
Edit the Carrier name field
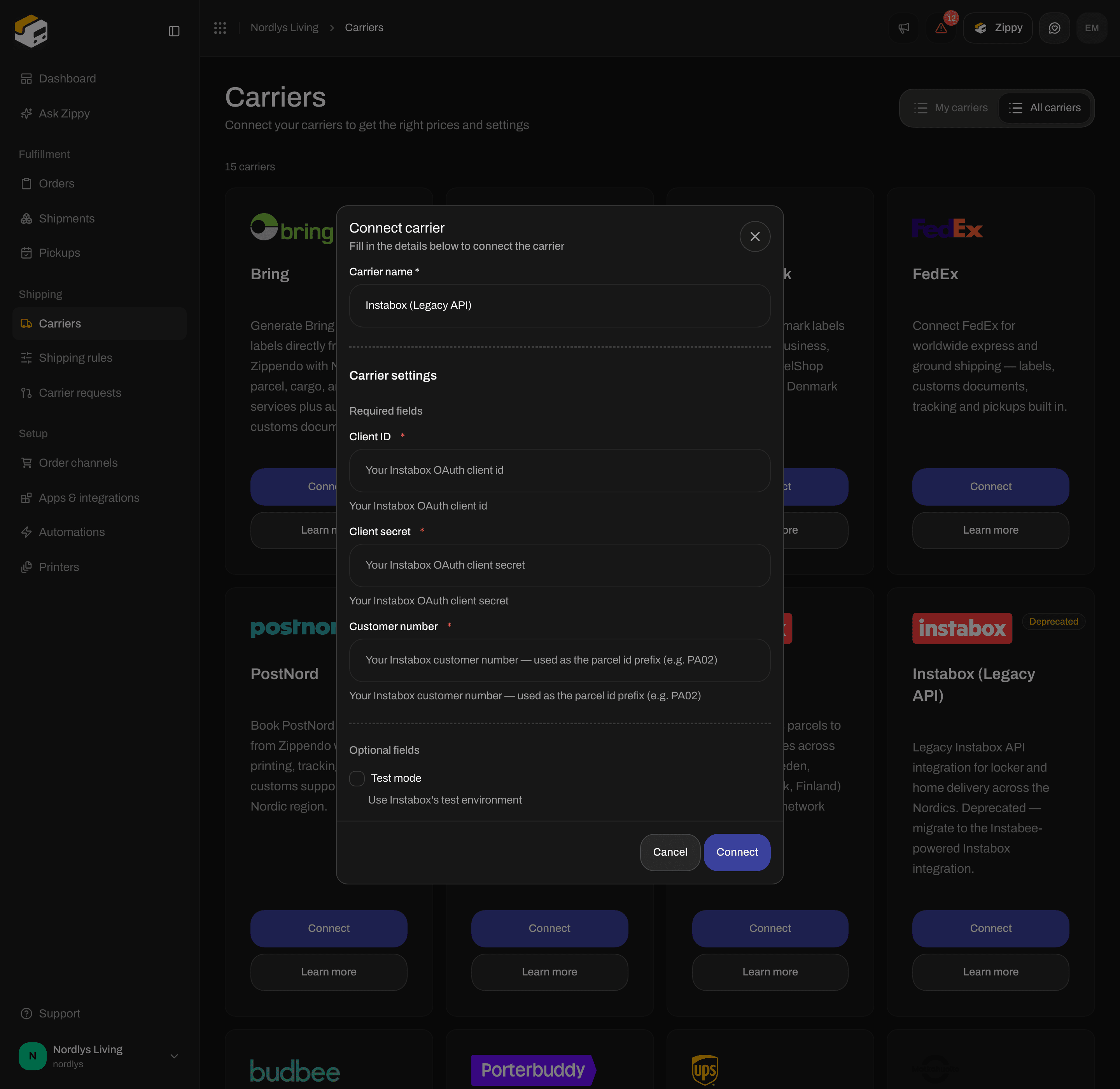(560, 305)
